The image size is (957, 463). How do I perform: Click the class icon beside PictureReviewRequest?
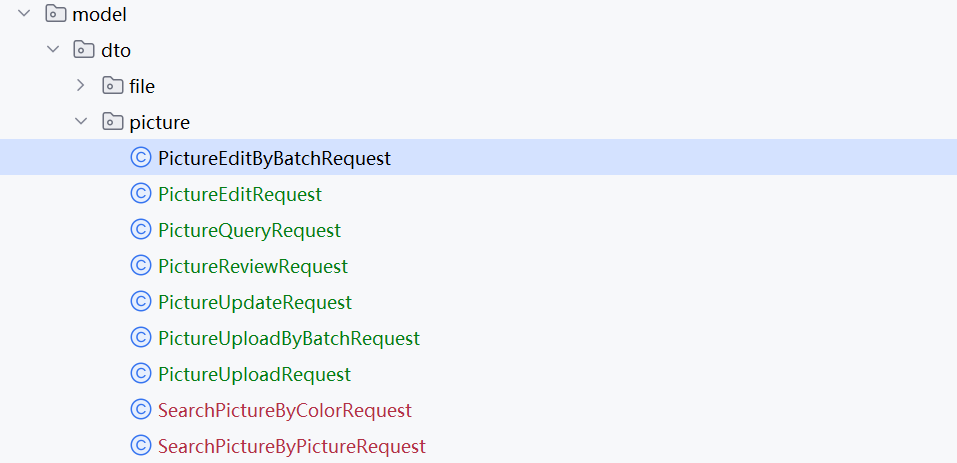[x=140, y=266]
